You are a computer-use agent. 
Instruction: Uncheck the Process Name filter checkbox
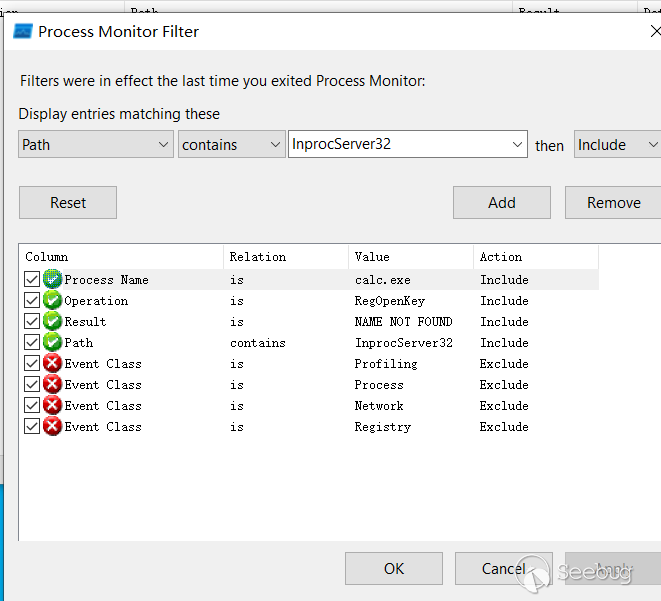(x=33, y=280)
